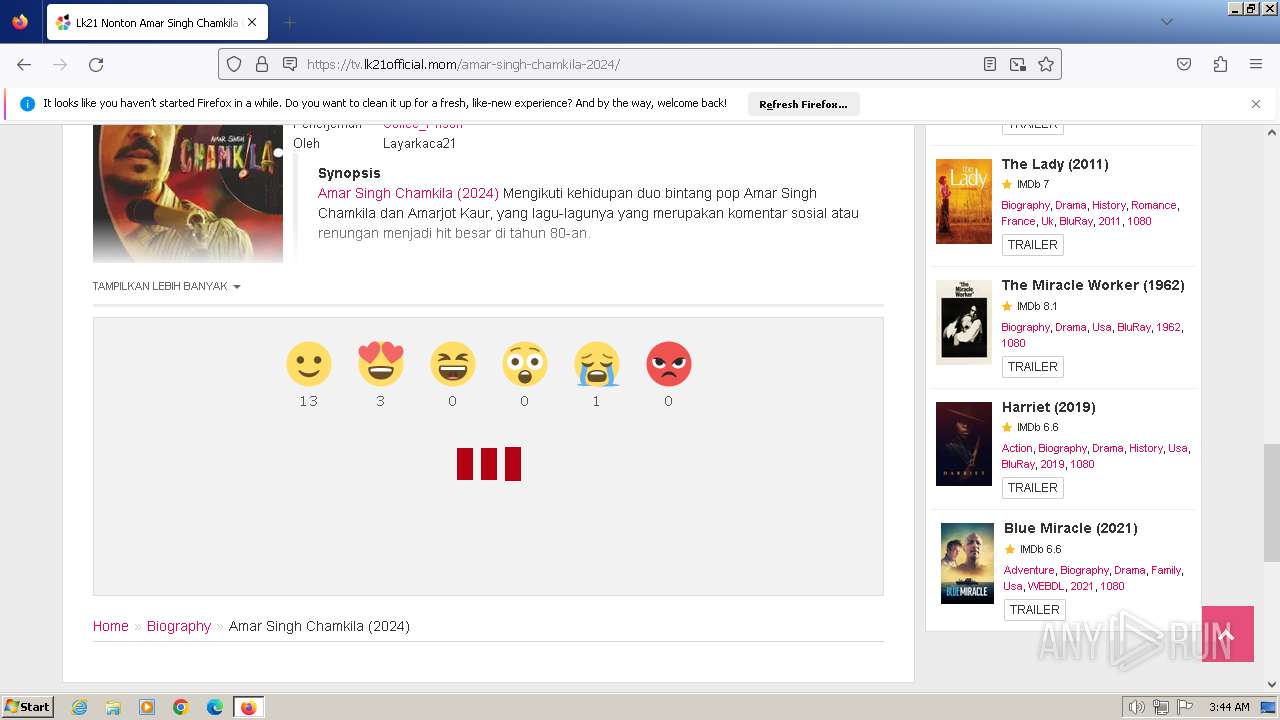Open the Pocket save icon
1280x720 pixels.
click(x=1184, y=64)
